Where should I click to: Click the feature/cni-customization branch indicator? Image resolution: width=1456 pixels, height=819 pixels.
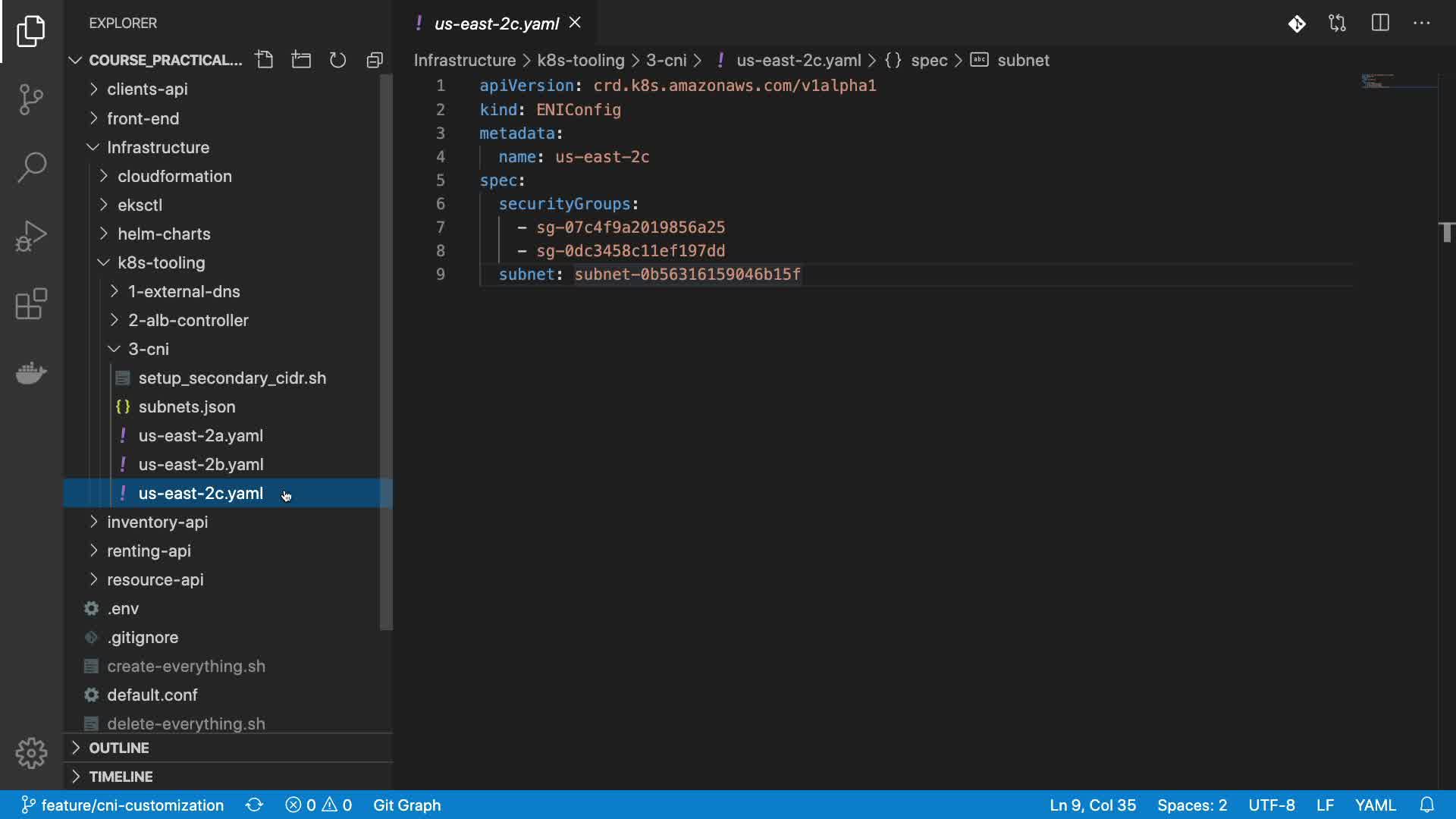click(123, 805)
